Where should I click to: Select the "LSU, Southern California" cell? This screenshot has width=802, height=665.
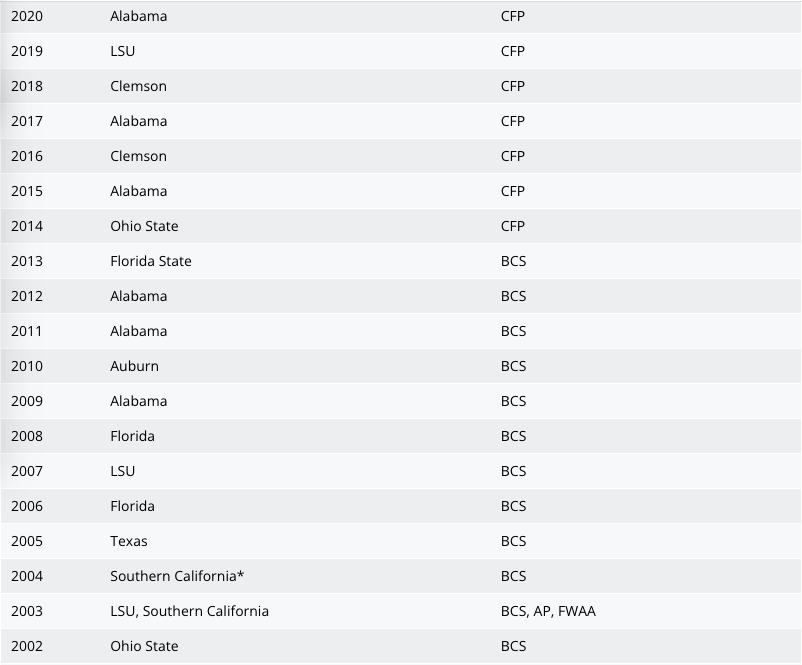click(x=189, y=611)
